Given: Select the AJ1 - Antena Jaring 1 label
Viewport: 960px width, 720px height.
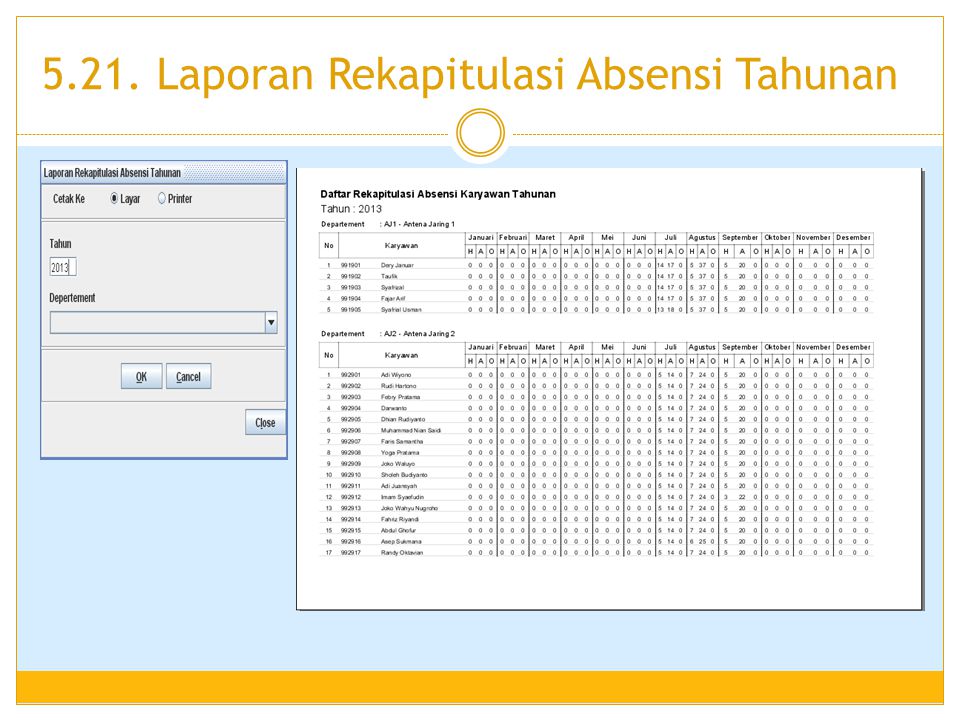Looking at the screenshot, I should [418, 224].
